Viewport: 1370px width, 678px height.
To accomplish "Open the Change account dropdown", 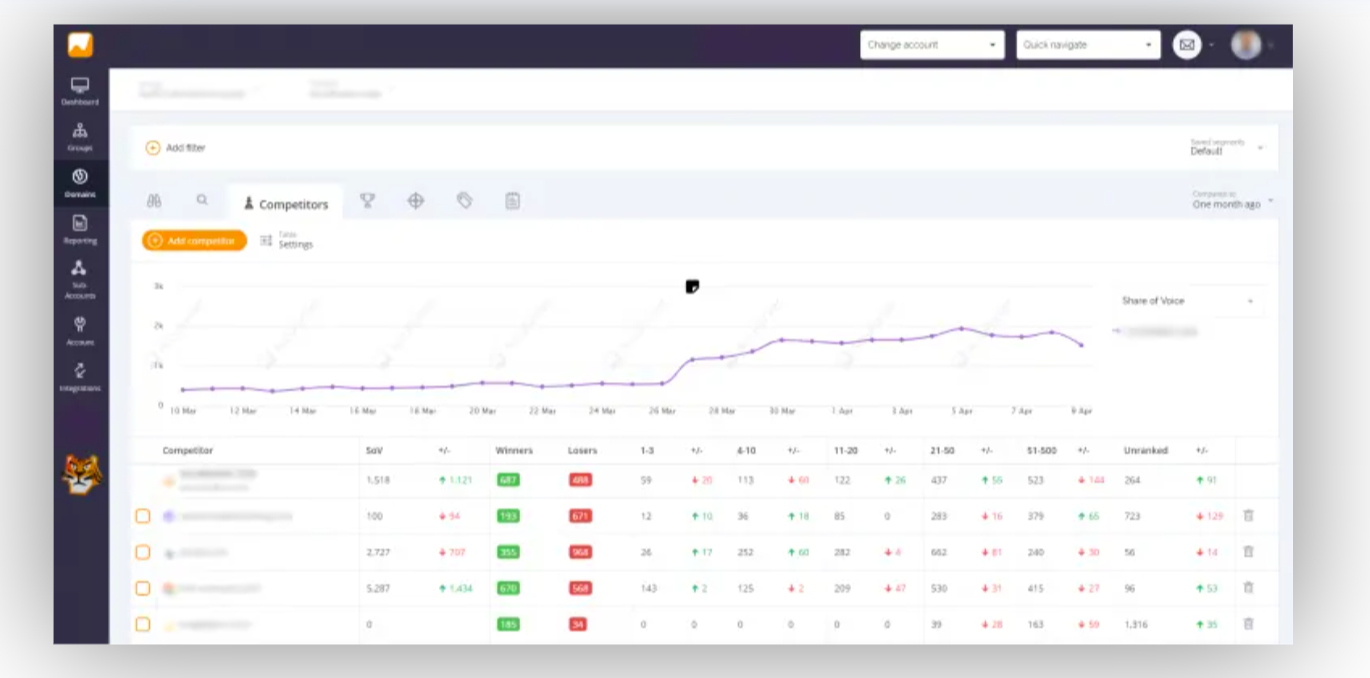I will [x=932, y=45].
